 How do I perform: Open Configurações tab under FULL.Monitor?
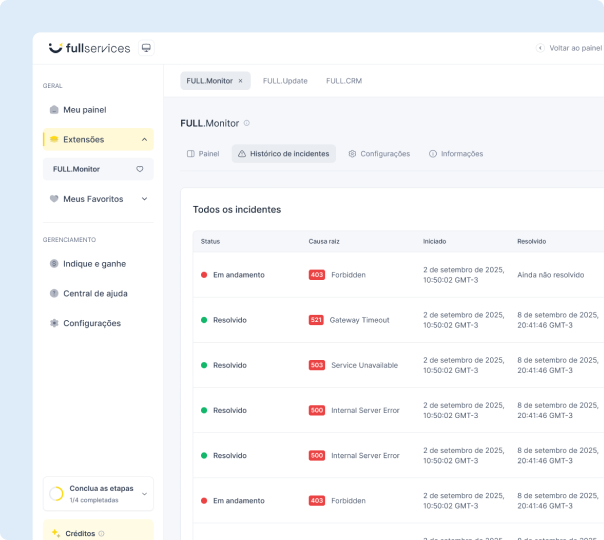(x=378, y=154)
